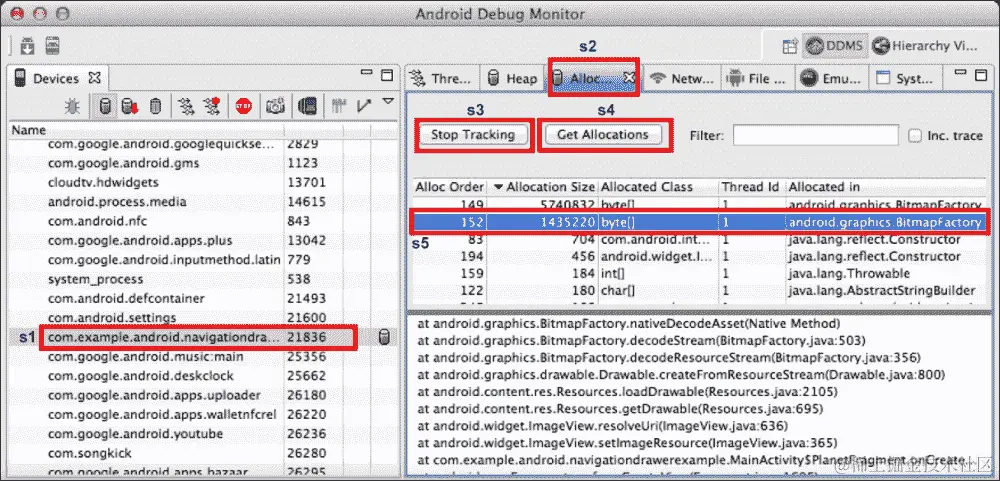
Task: Open the Devices view menu triangle
Action: pos(388,101)
